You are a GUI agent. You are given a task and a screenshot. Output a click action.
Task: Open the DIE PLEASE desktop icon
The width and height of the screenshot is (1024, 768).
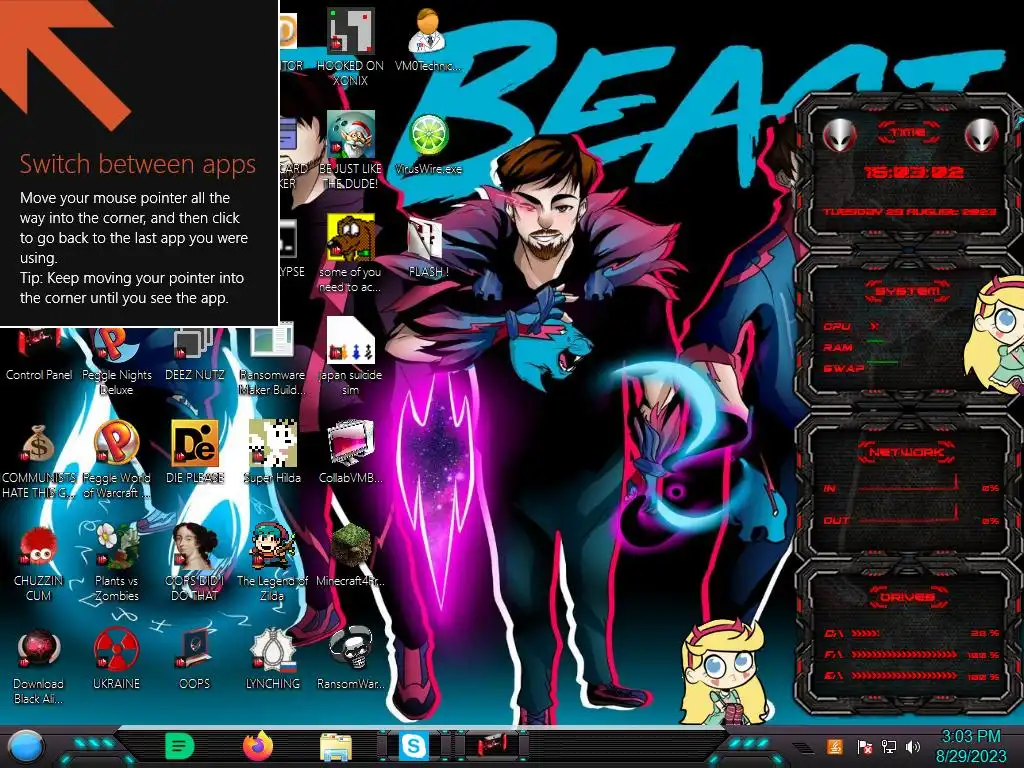[195, 452]
